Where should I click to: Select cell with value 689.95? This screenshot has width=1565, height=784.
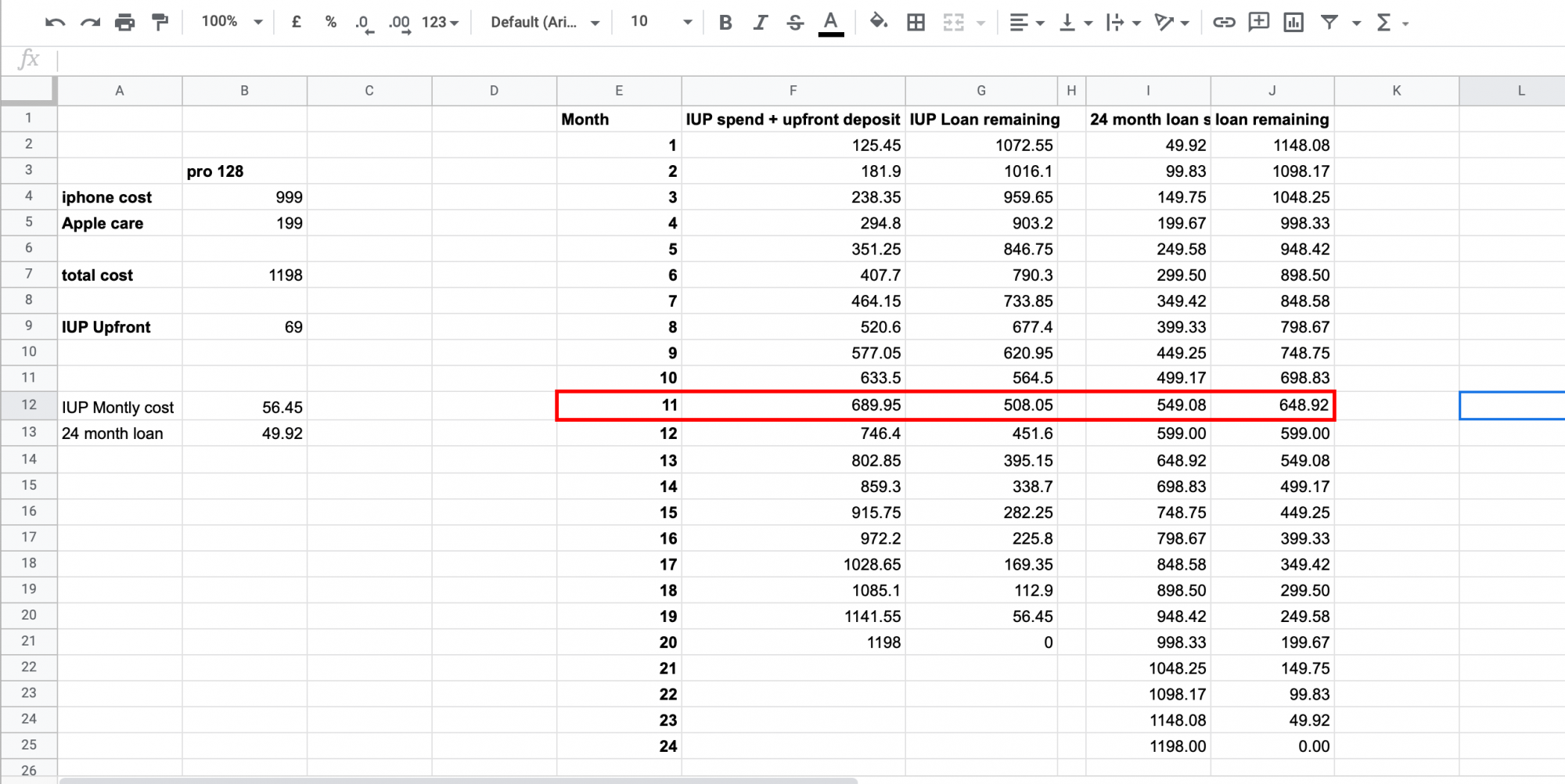click(793, 405)
